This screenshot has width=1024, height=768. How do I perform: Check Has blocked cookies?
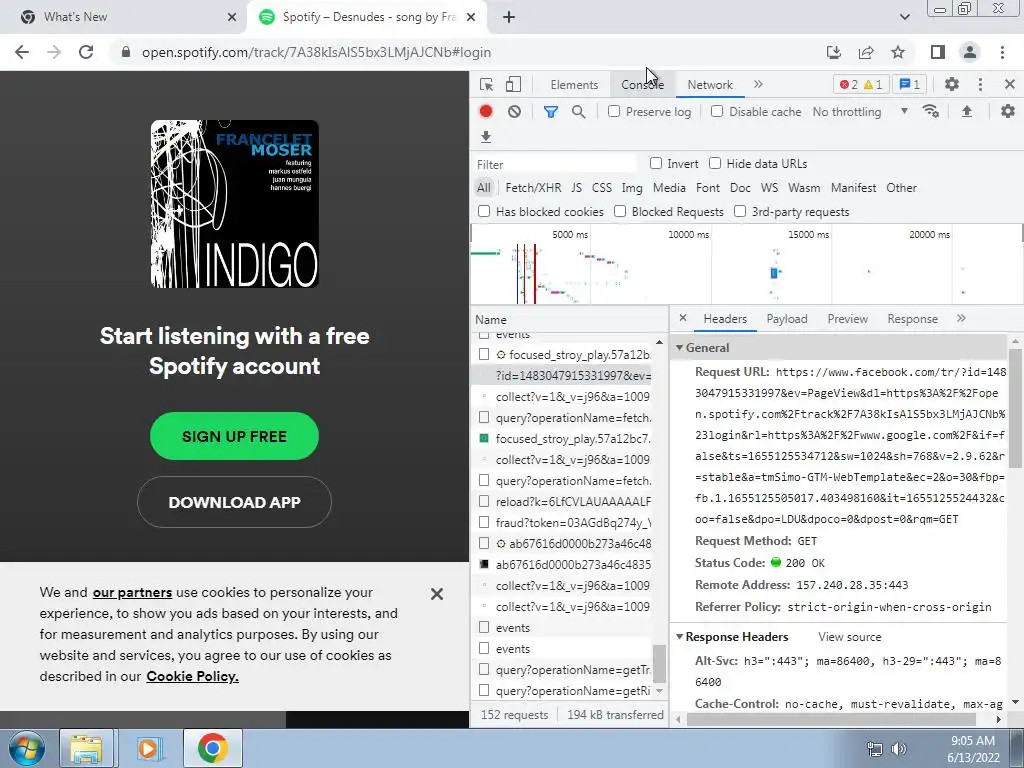(x=484, y=211)
